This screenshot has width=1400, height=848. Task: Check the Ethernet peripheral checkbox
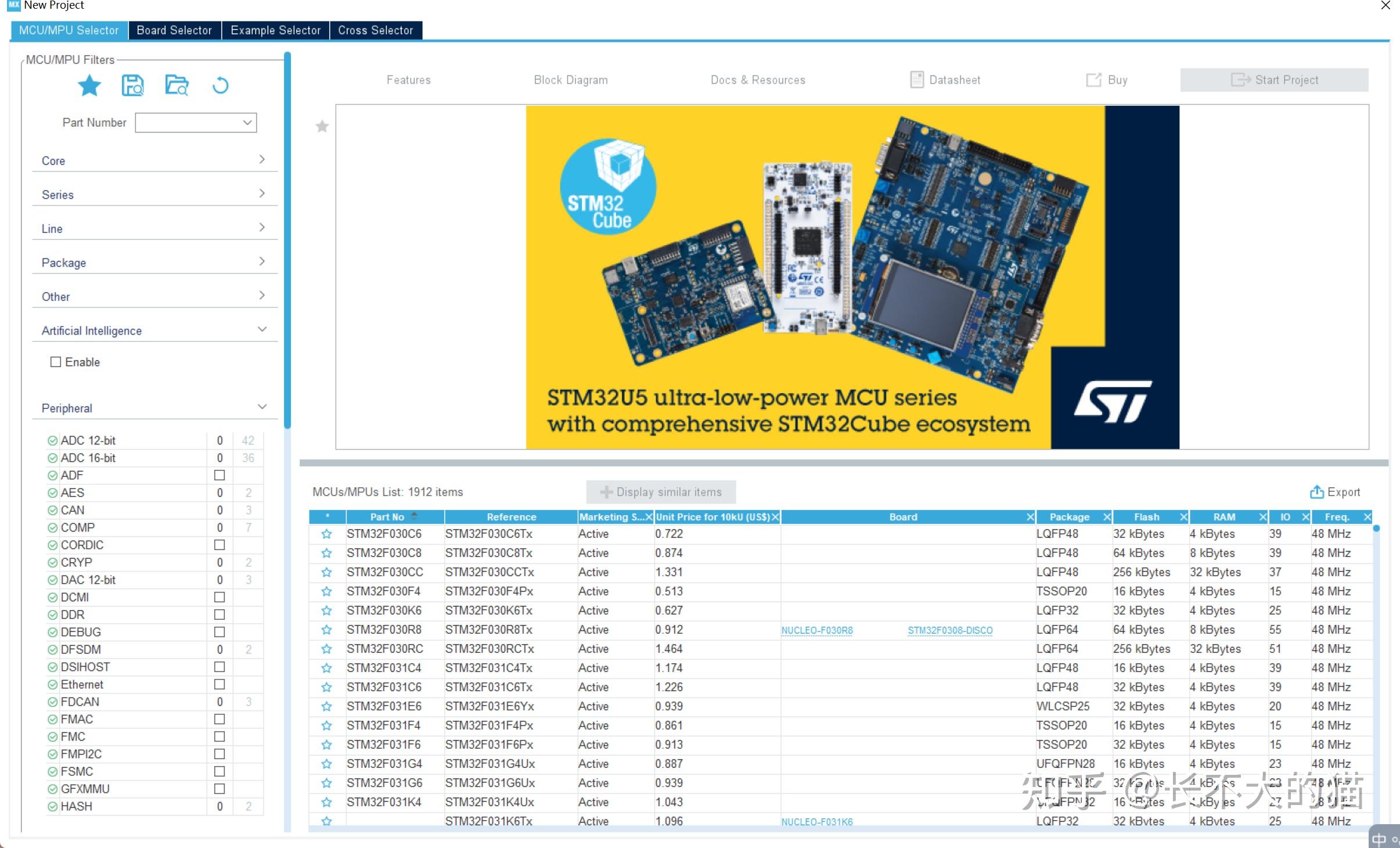pos(219,684)
